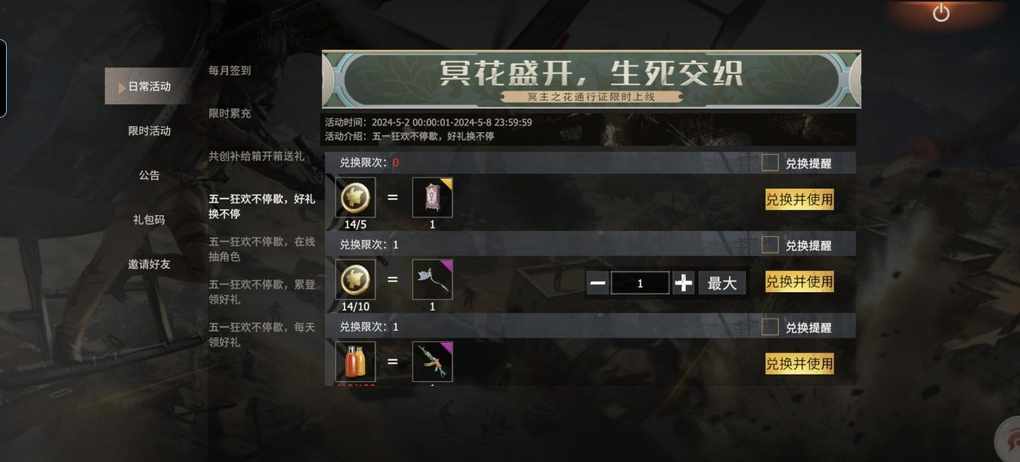Viewport: 1020px width, 462px height.
Task: Click the 最大 button
Action: [722, 283]
